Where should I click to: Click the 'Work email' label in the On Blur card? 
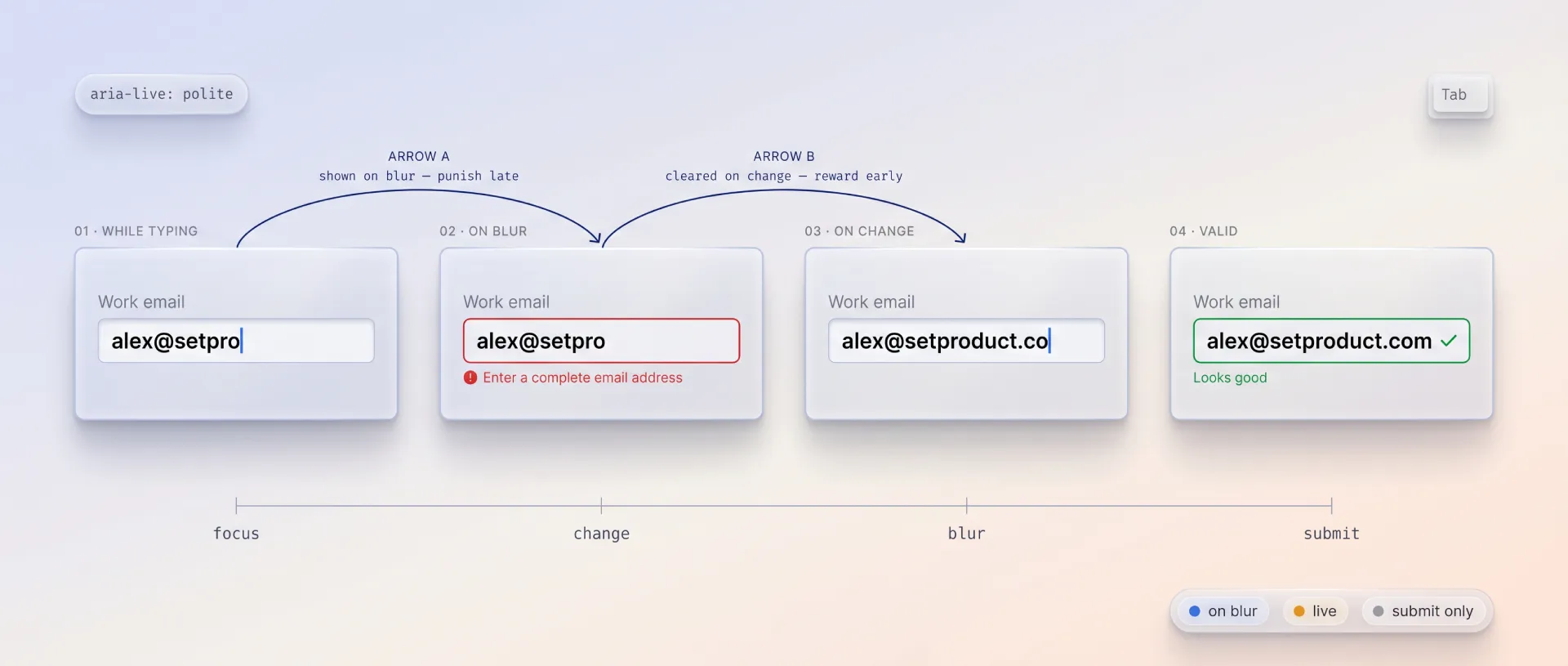[506, 302]
